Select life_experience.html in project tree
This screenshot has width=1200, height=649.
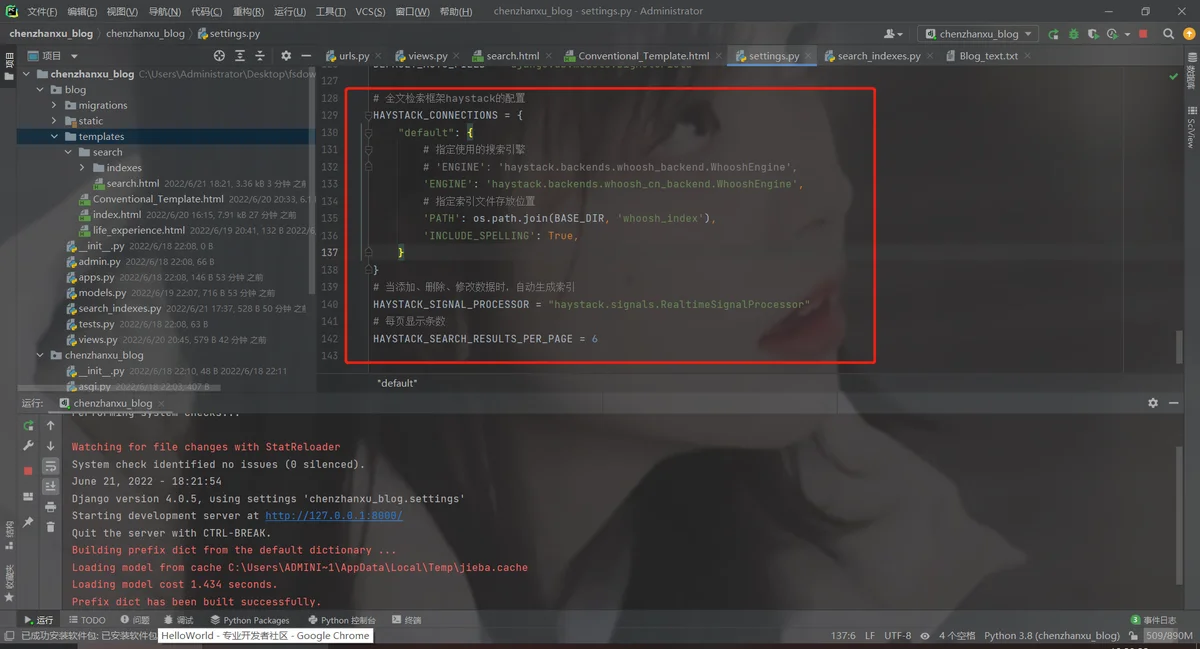(139, 230)
